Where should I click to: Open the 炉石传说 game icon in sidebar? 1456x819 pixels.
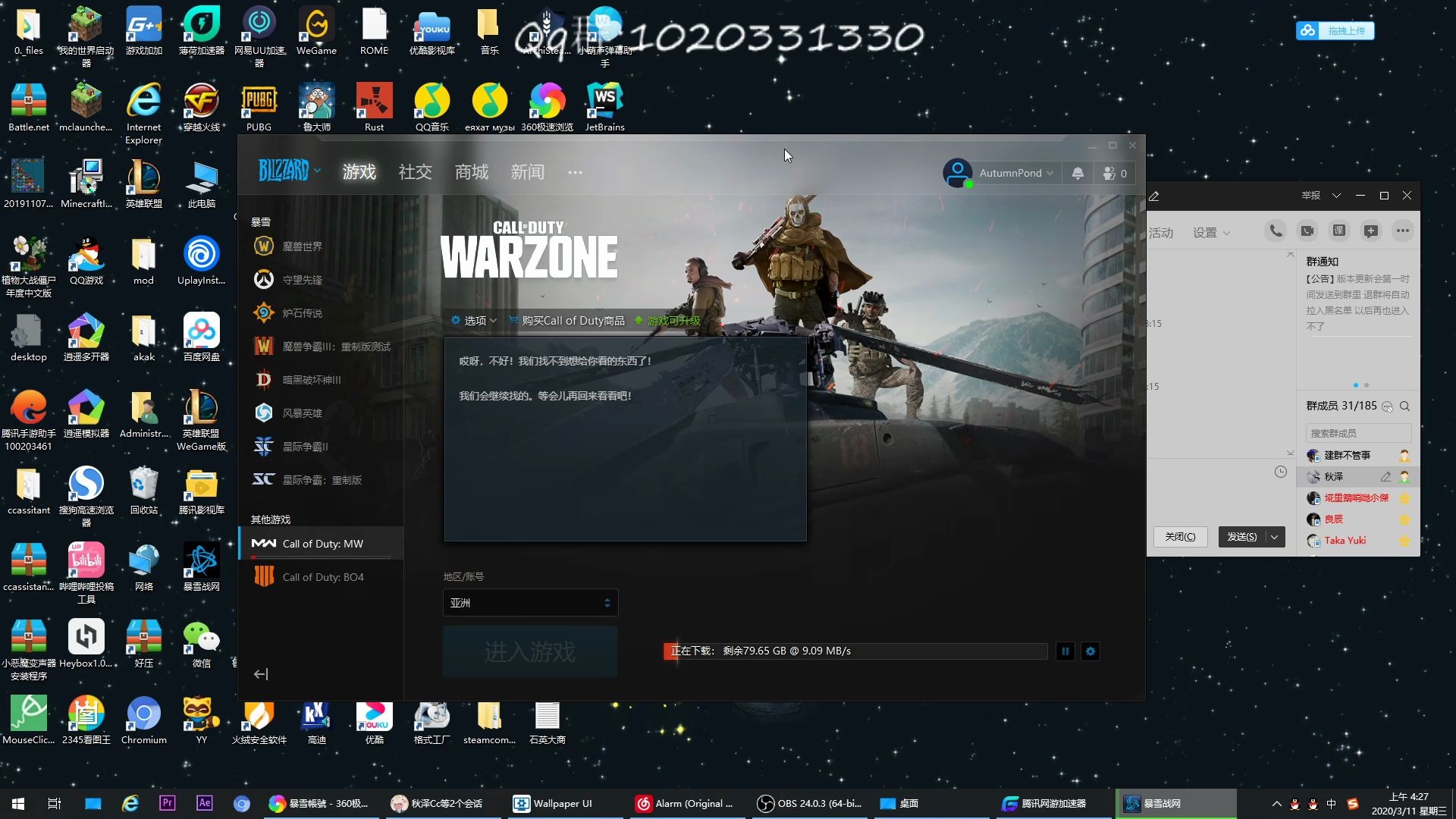coord(263,312)
